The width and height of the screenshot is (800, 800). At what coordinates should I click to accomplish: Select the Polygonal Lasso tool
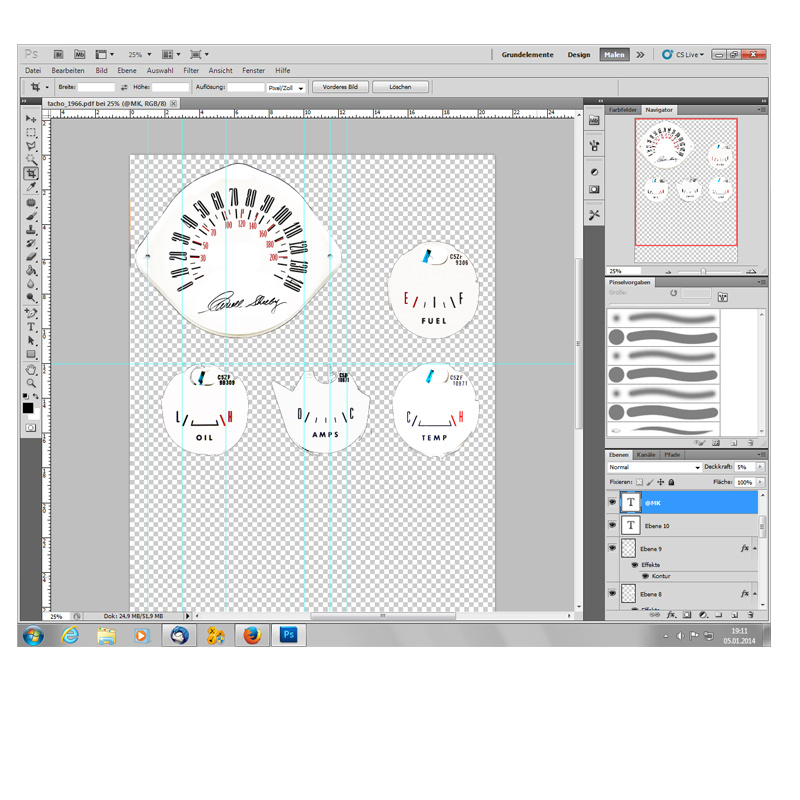pos(31,146)
